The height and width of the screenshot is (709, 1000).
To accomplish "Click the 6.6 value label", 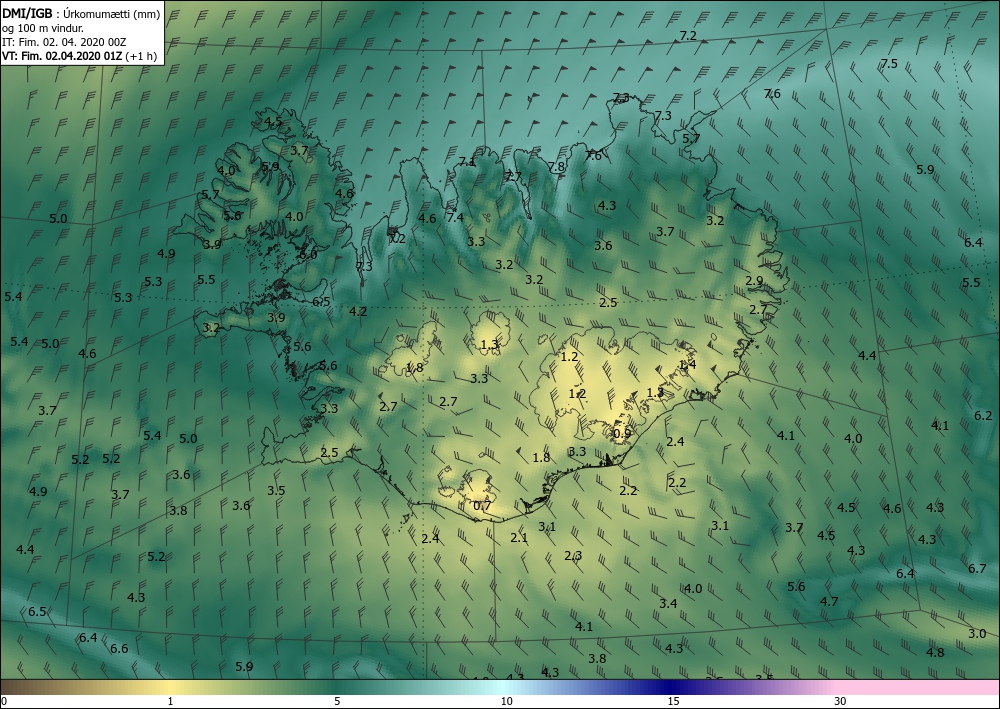I will click(119, 649).
